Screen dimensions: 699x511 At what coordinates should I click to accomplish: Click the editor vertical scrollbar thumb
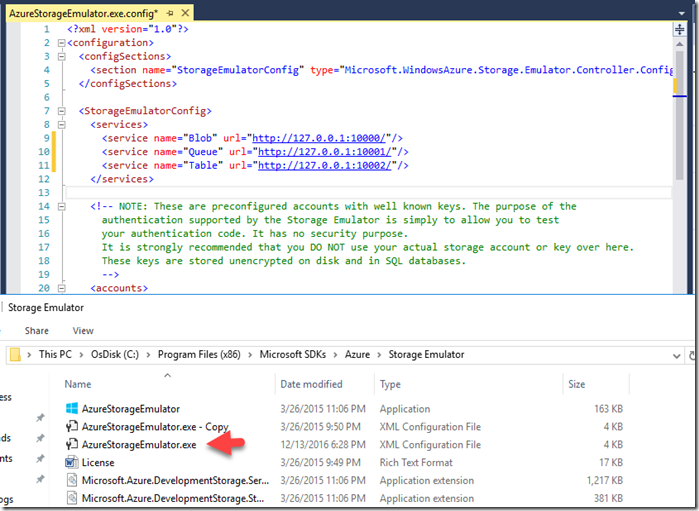[x=679, y=115]
